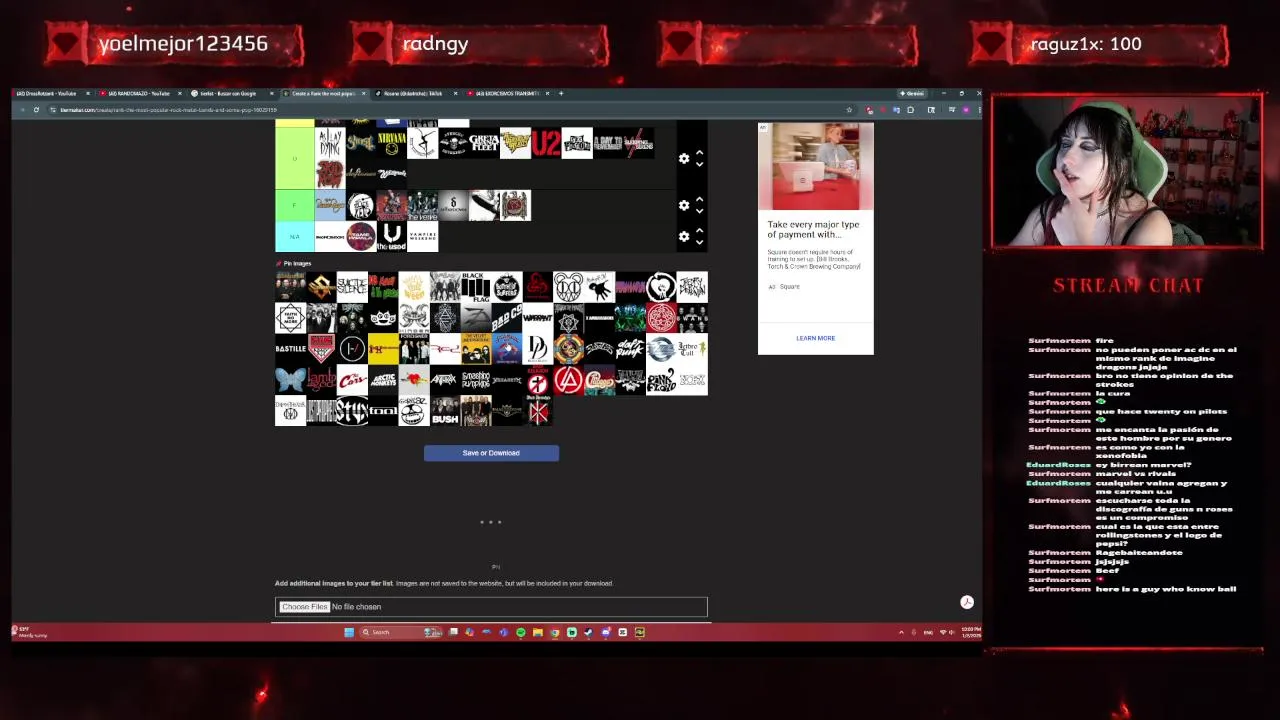Click the browser reload button
1280x720 pixels.
[x=36, y=110]
